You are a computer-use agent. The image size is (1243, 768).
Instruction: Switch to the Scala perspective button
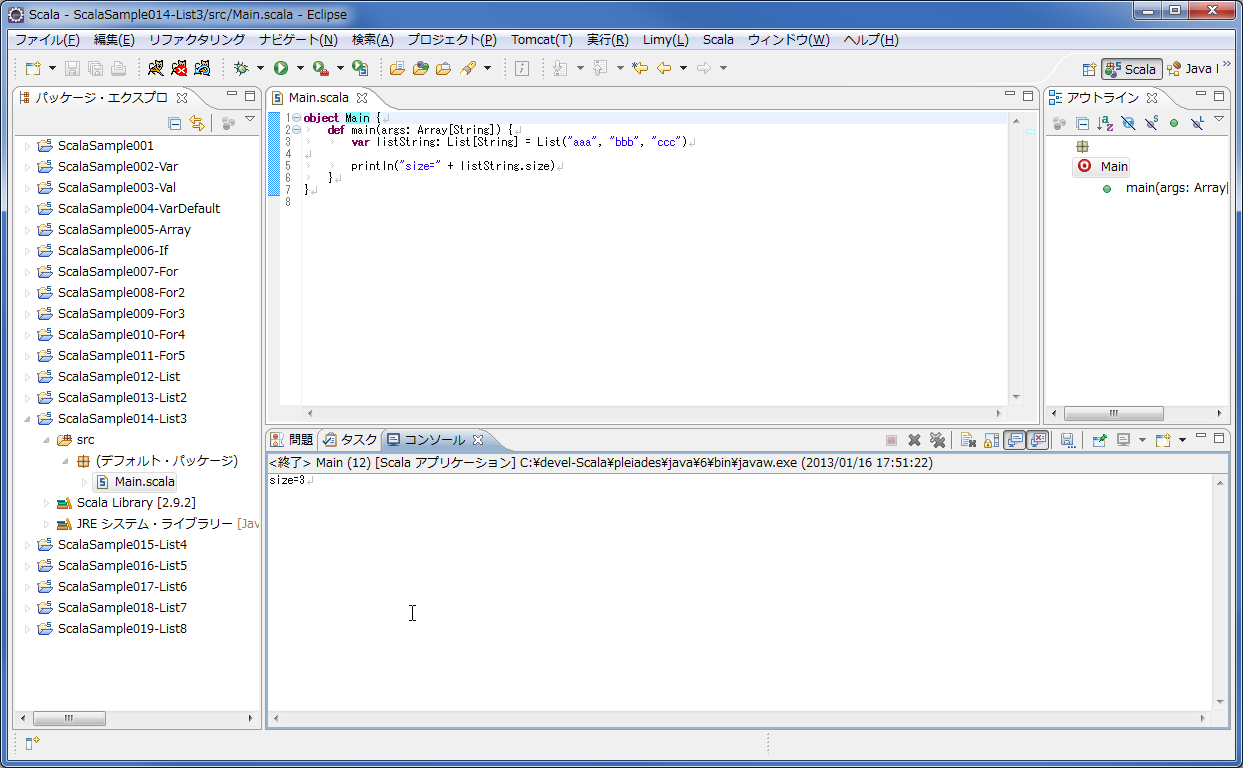tap(1131, 69)
